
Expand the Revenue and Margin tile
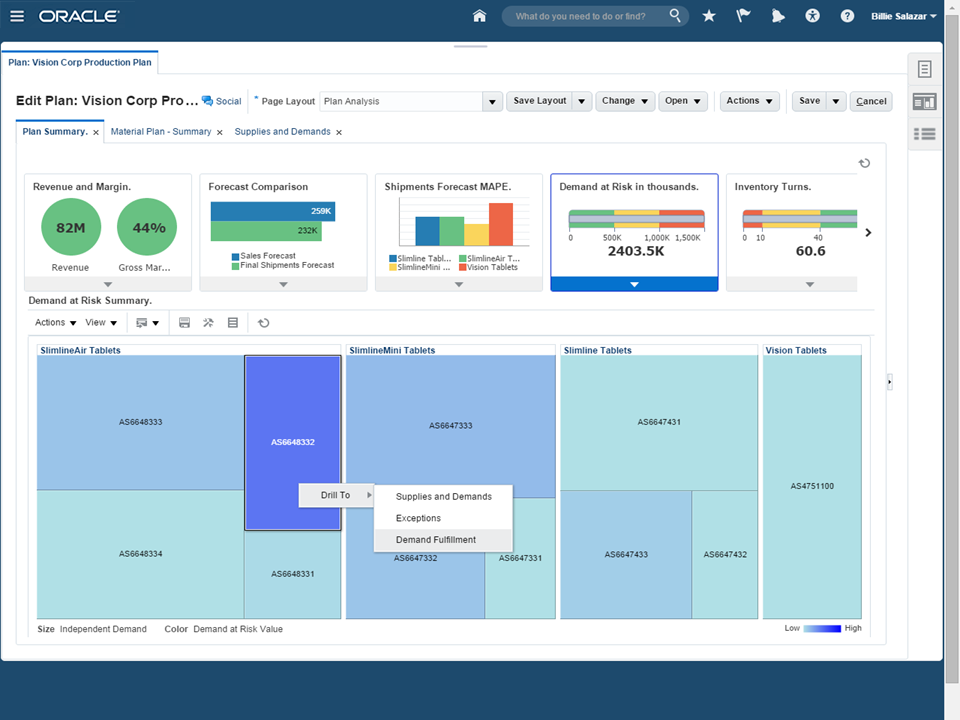point(108,284)
